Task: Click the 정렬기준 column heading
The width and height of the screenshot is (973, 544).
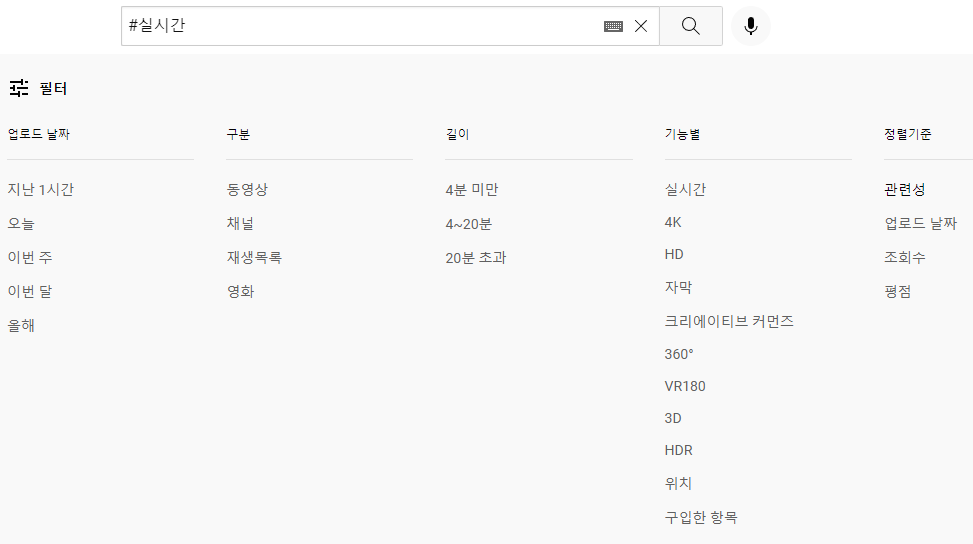Action: [x=908, y=134]
